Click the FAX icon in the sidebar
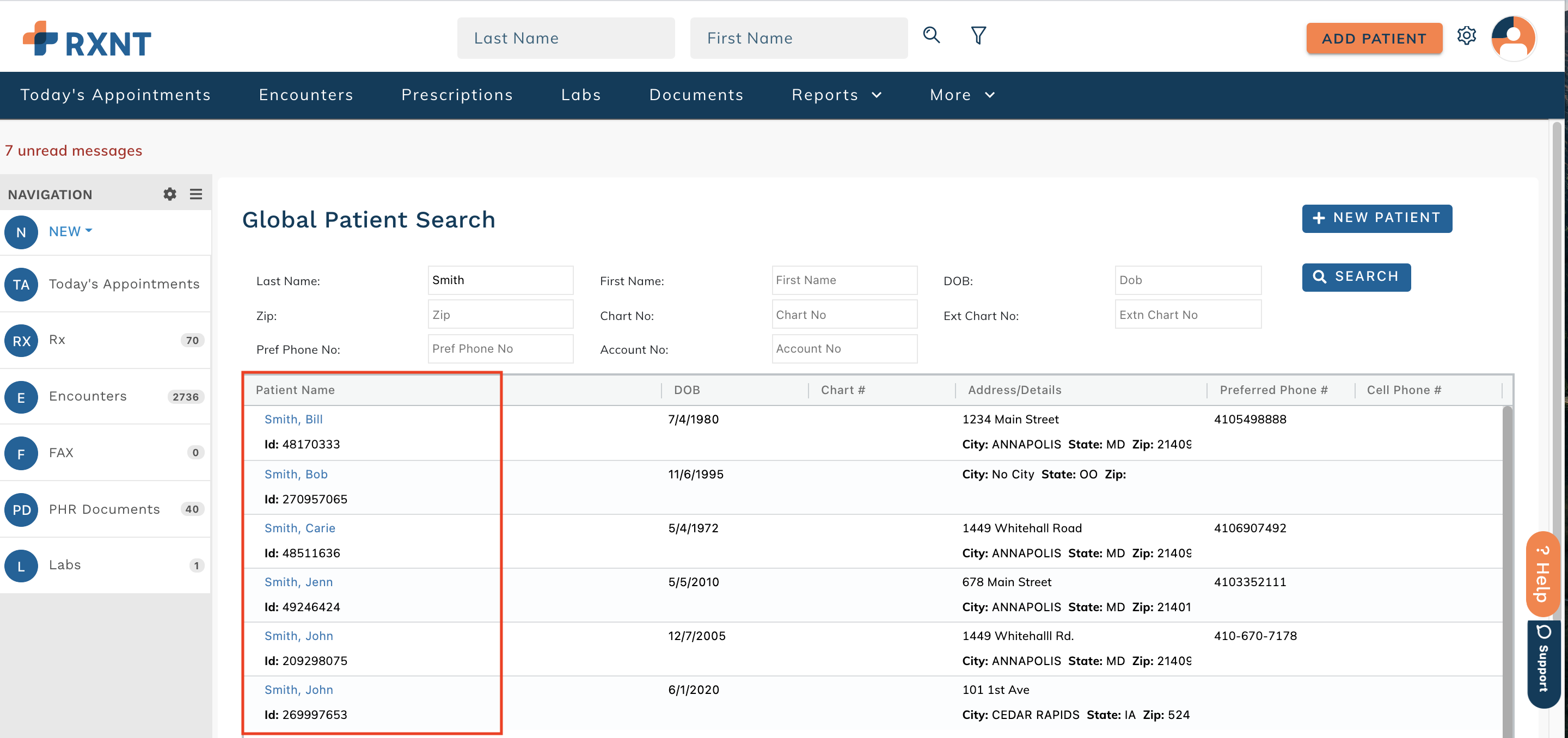Screen dimensions: 1568x738 [x=21, y=453]
